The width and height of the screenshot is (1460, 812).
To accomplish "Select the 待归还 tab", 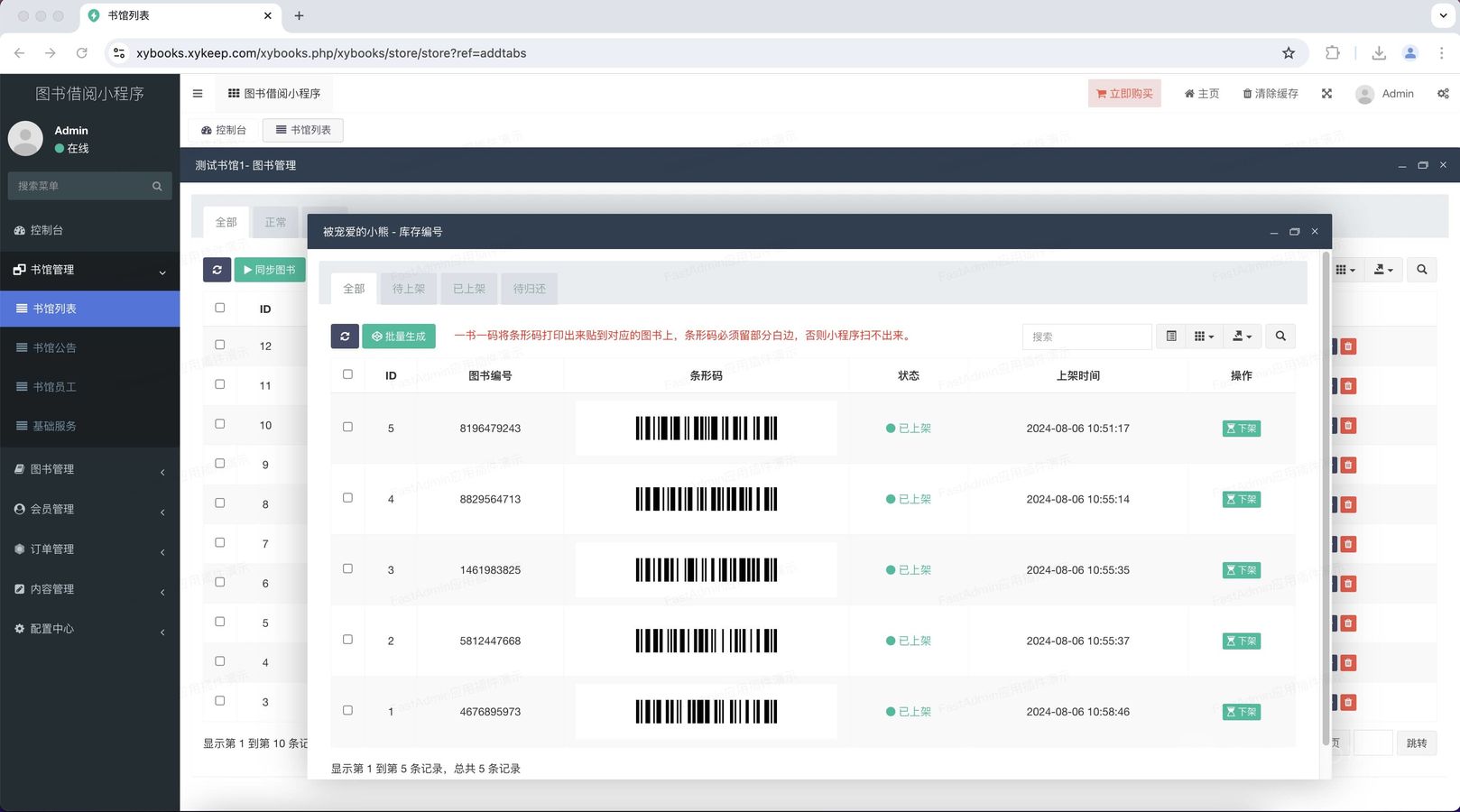I will point(529,289).
